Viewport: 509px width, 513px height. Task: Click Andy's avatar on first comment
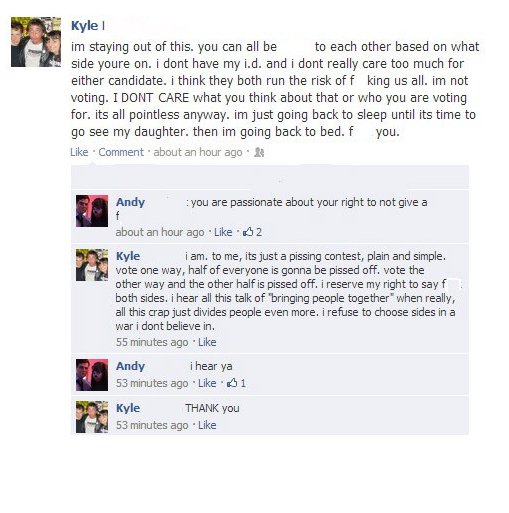tap(92, 211)
